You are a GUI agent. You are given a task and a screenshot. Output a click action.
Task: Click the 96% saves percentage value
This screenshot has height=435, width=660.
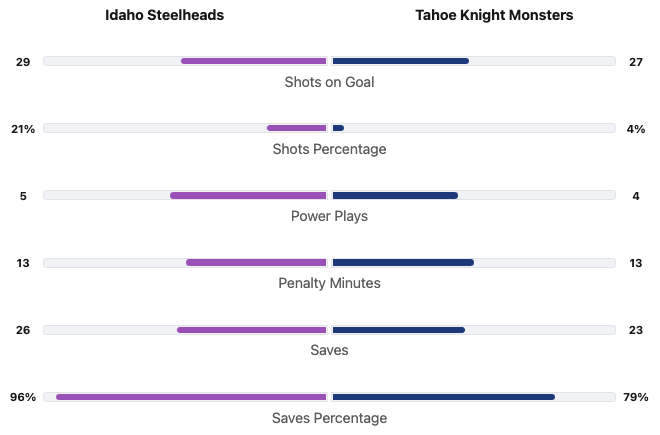tap(23, 397)
